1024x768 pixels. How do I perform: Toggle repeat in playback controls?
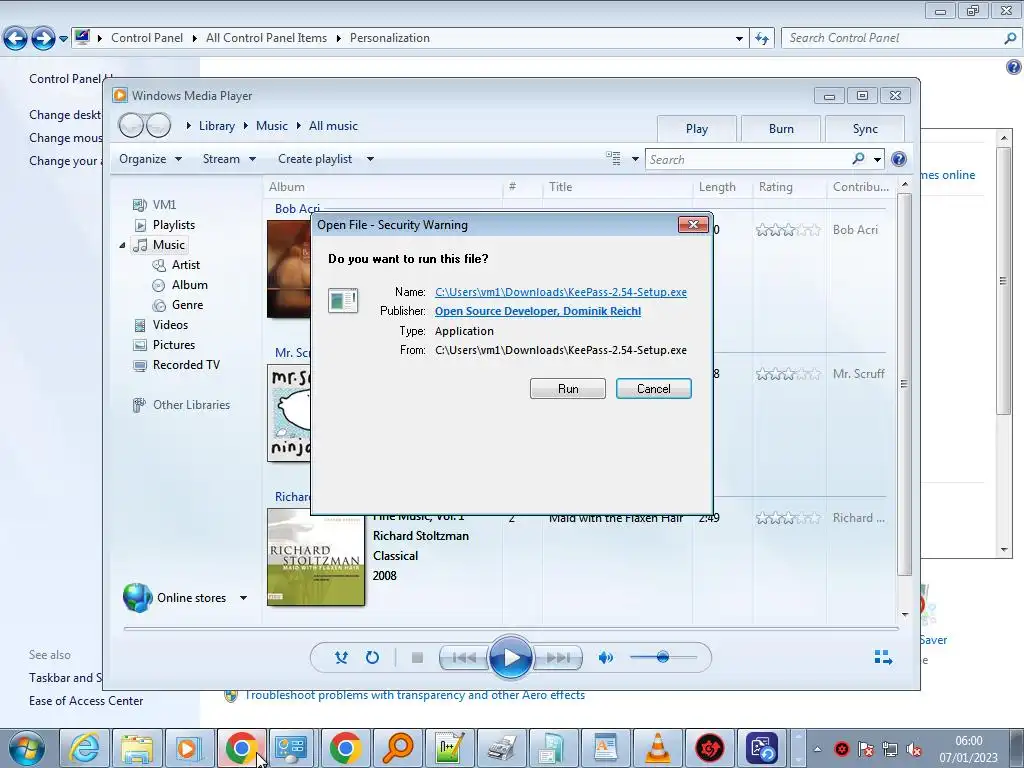(372, 658)
